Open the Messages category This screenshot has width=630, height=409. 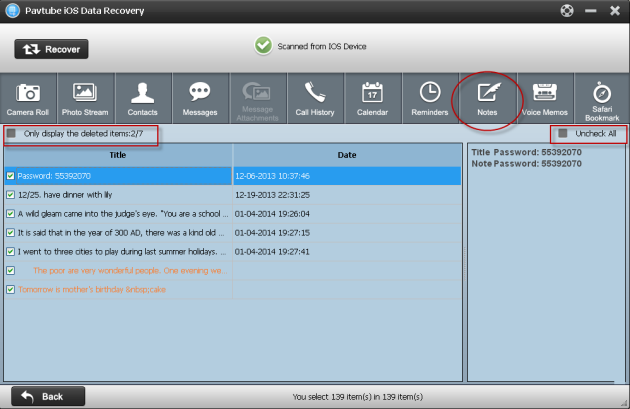200,98
